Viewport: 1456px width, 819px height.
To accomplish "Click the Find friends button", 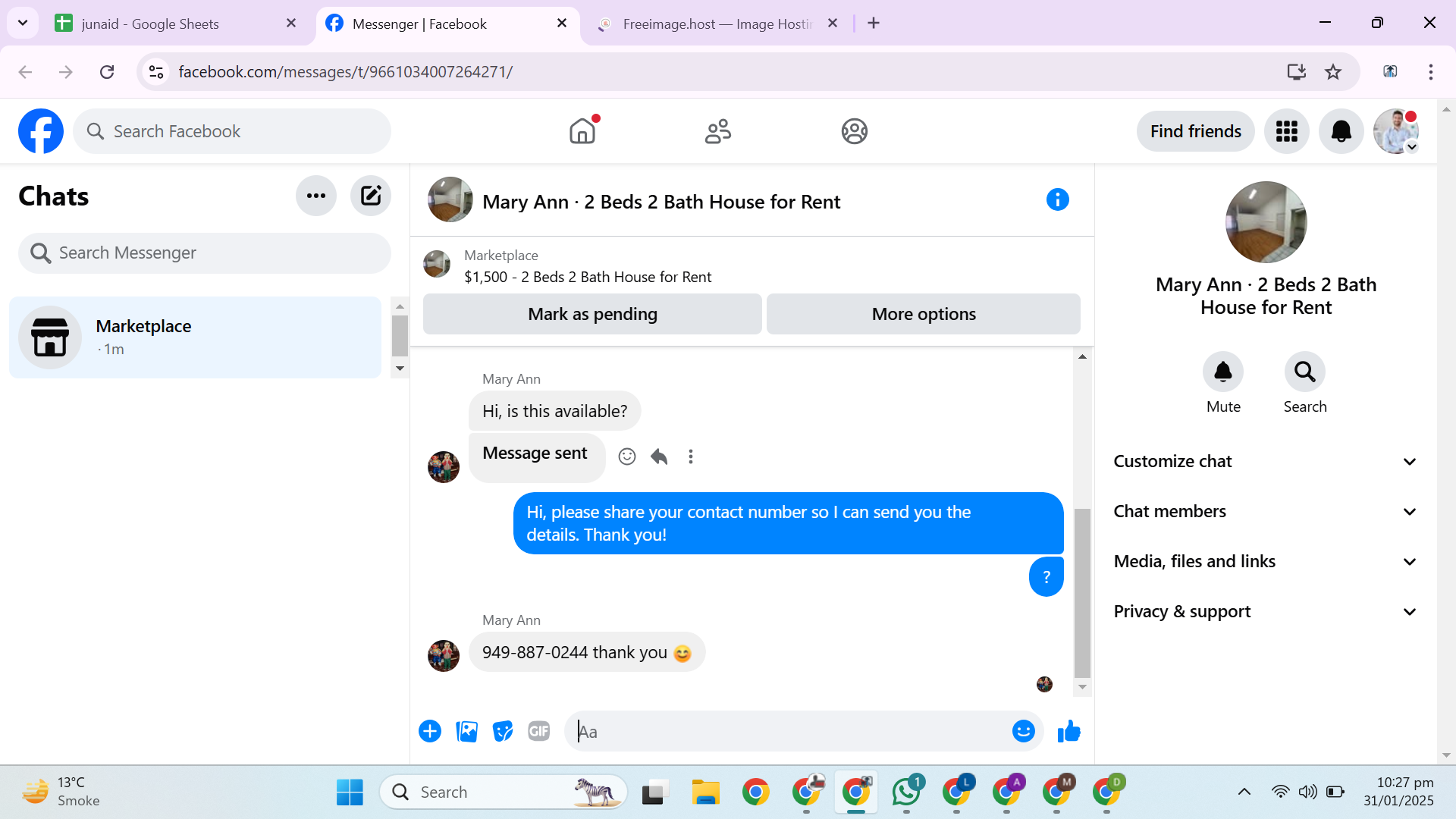I will (x=1196, y=131).
